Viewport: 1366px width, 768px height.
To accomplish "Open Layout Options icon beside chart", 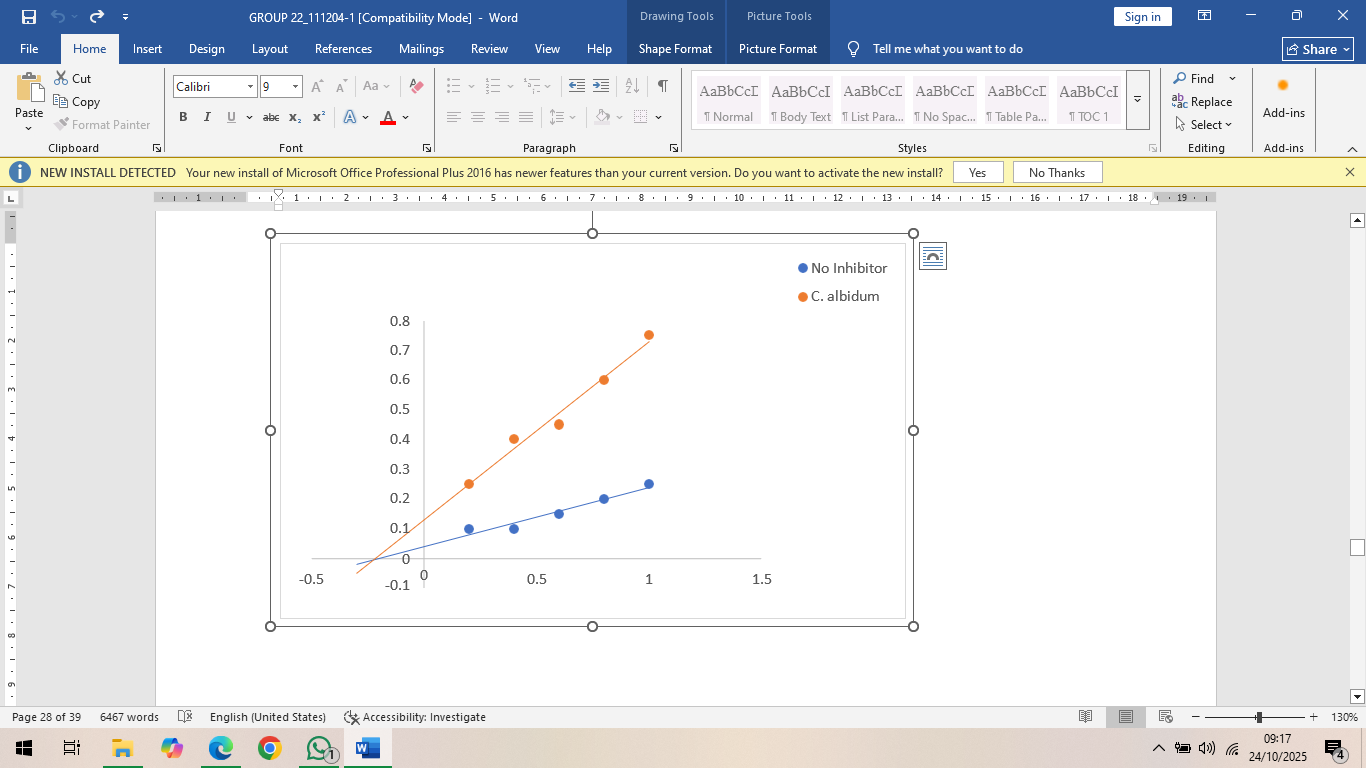I will pos(932,256).
